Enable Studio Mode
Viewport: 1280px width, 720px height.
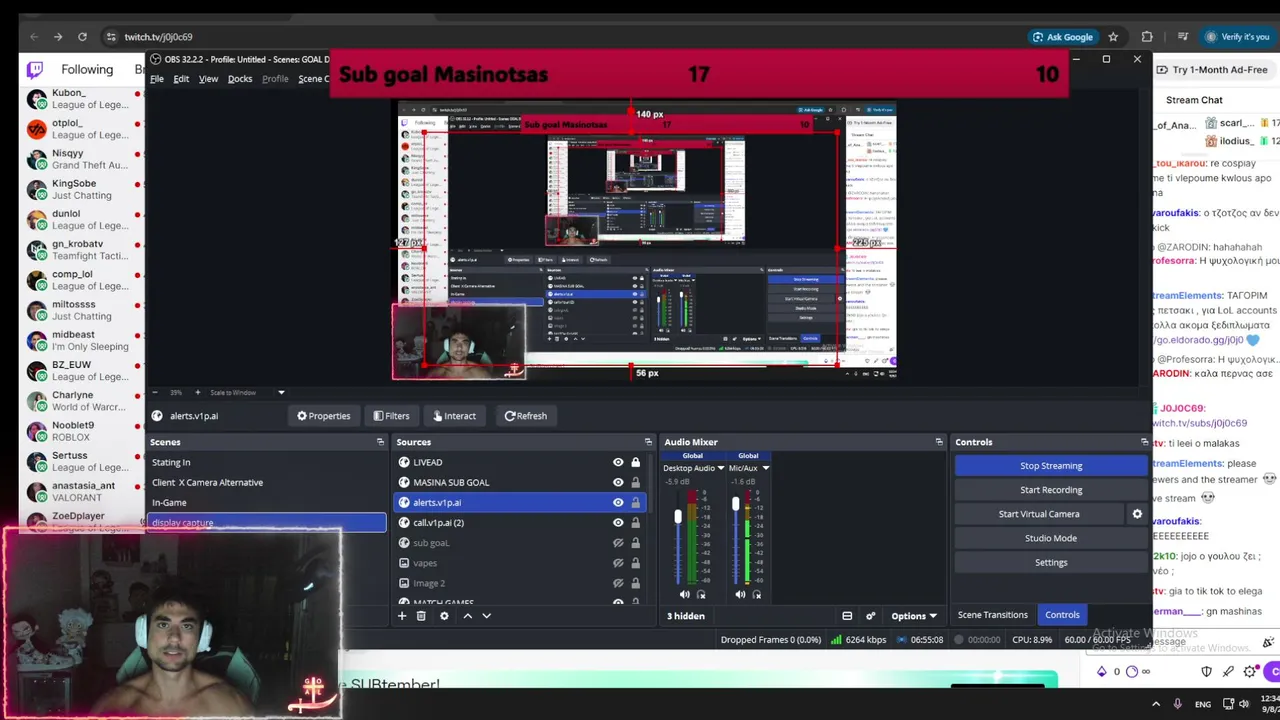[1051, 538]
